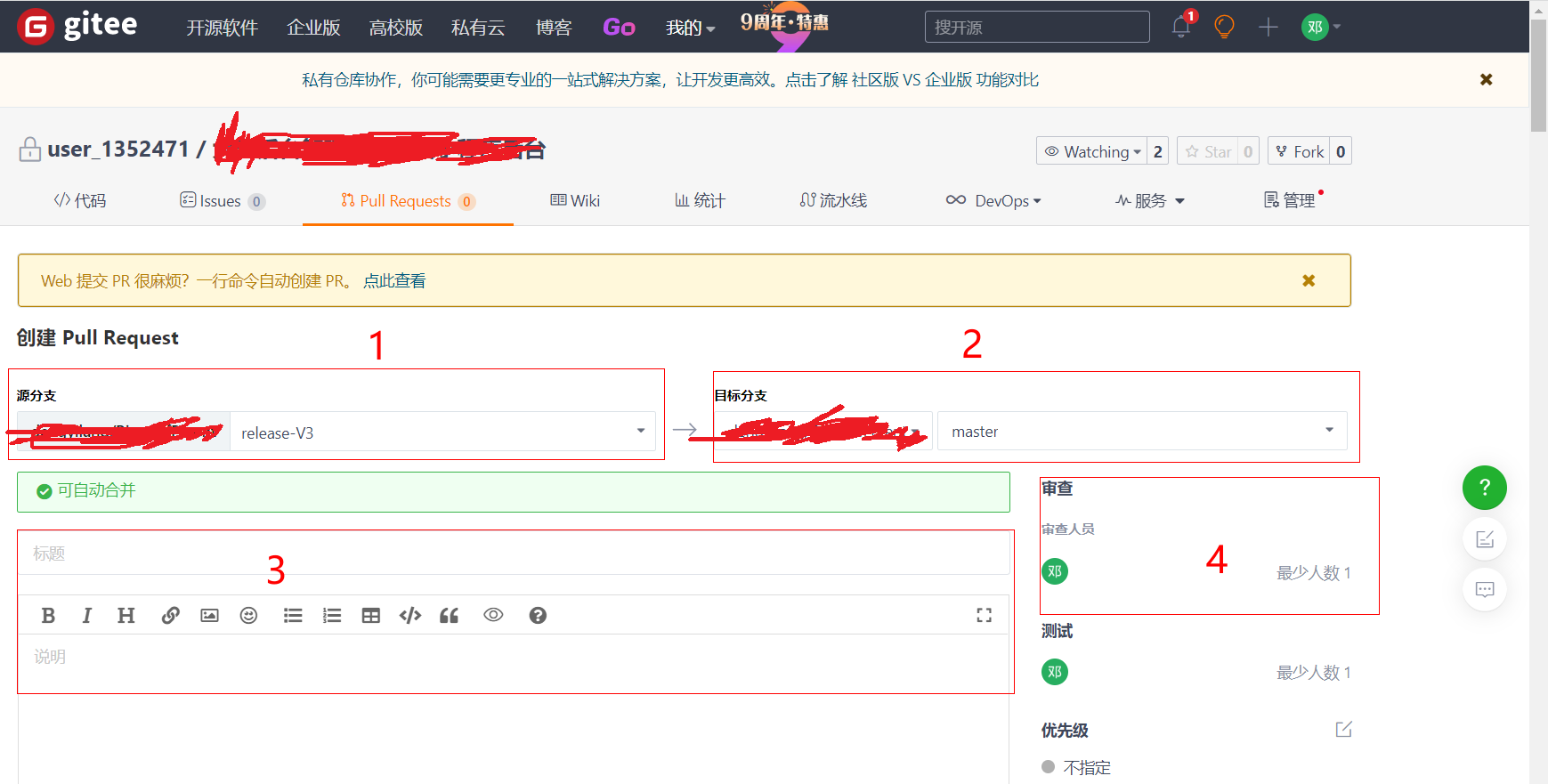Expand the 服务 menu
The width and height of the screenshot is (1548, 784).
(1150, 200)
